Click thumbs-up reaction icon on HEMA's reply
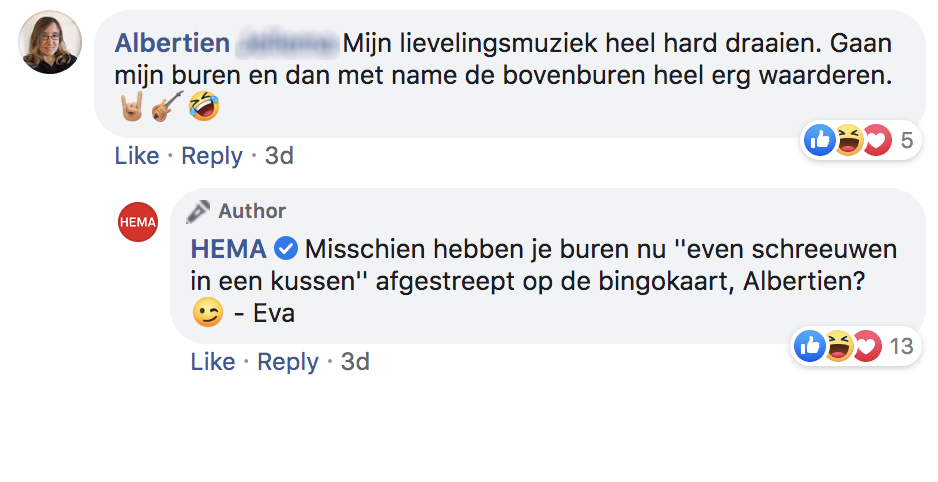 811,346
